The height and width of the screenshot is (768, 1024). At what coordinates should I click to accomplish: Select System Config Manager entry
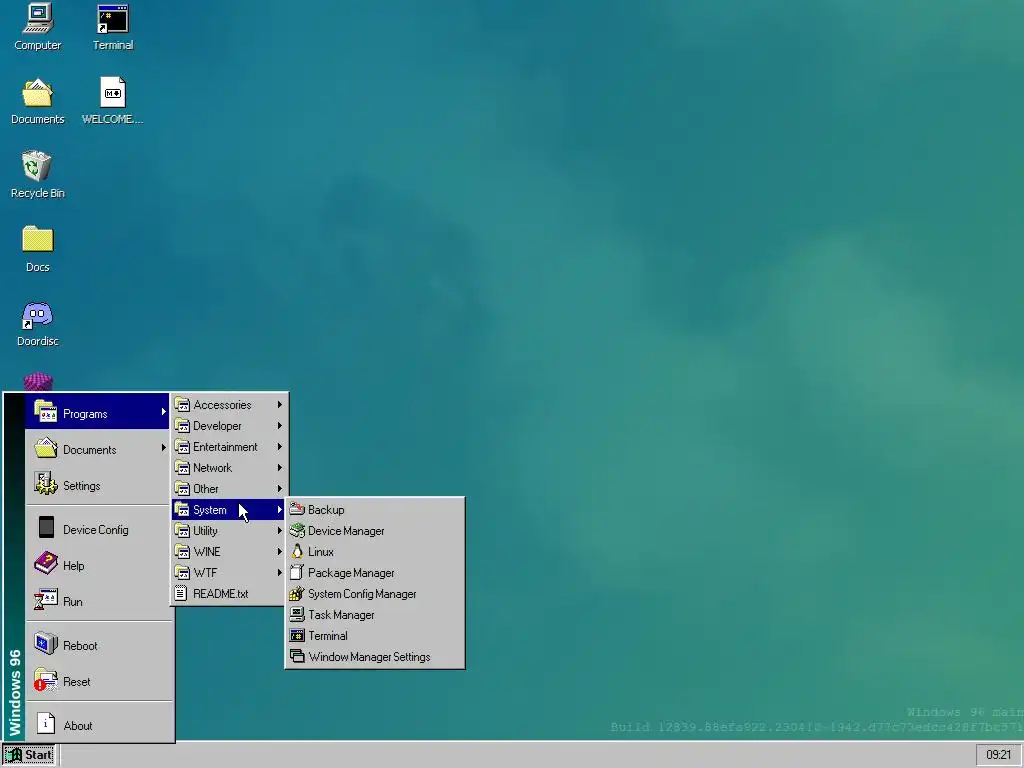pos(375,594)
